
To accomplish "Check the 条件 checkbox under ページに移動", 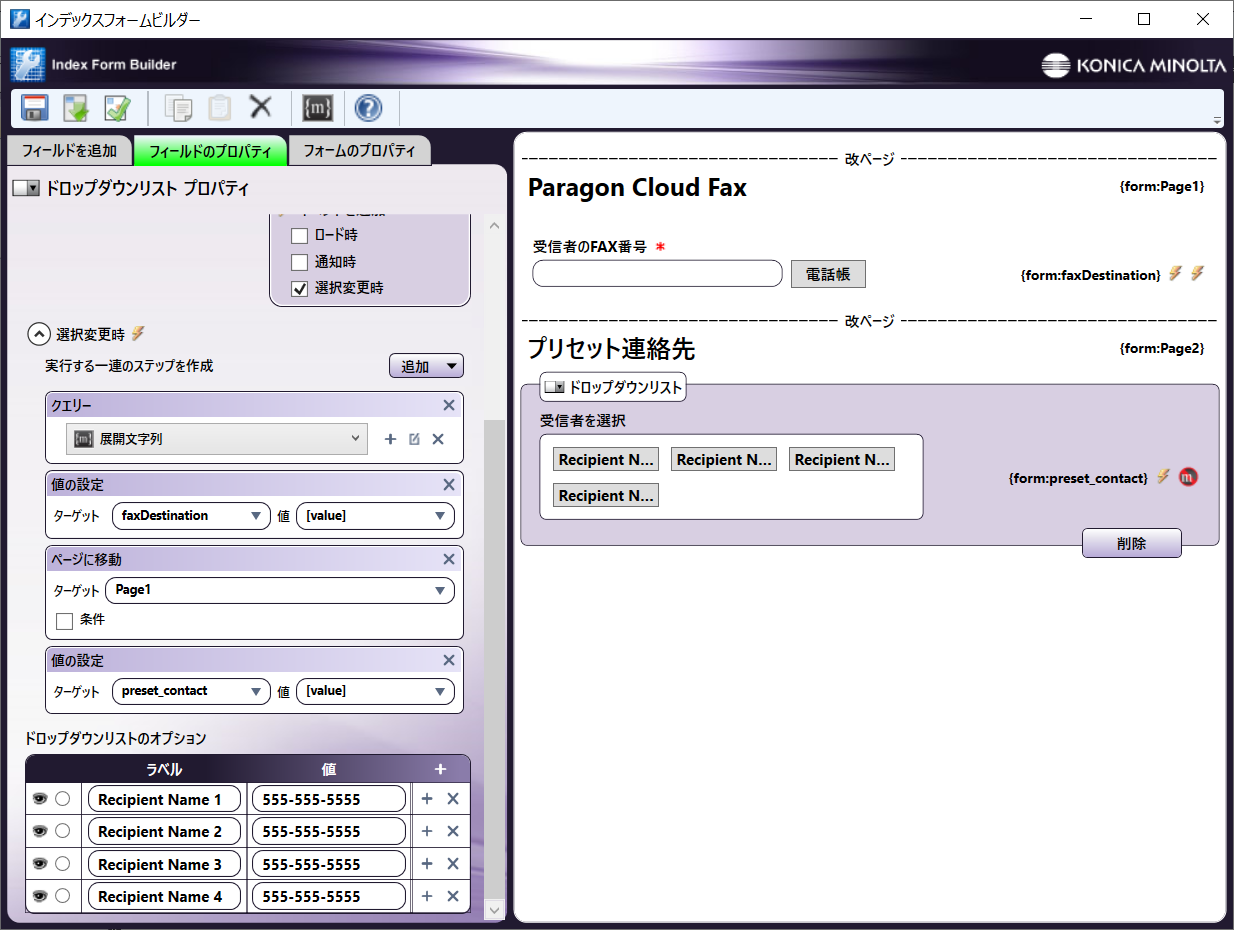I will (x=65, y=621).
